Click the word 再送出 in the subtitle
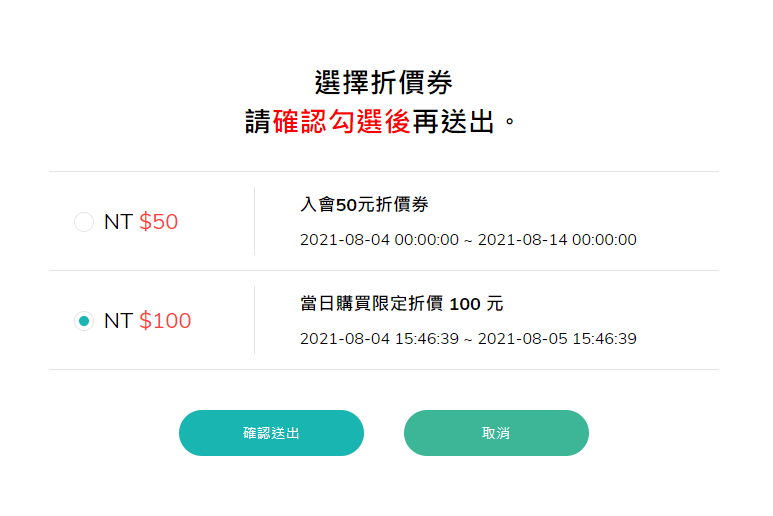Viewport: 773px width, 516px height. pos(453,121)
